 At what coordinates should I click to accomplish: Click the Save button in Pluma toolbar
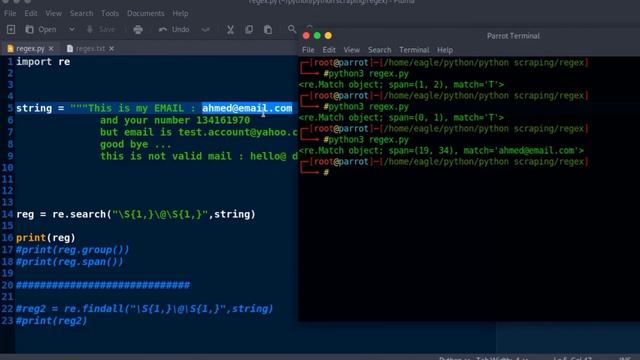(101, 29)
